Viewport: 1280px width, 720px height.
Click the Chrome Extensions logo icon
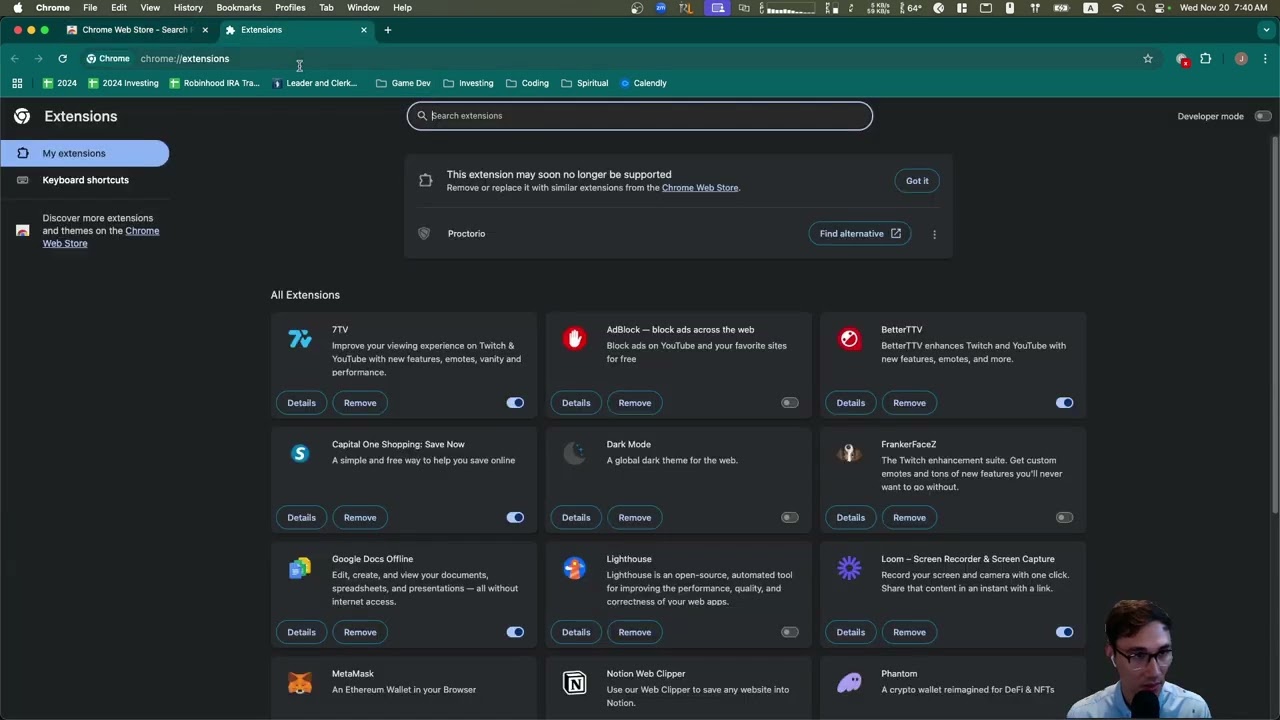tap(22, 116)
